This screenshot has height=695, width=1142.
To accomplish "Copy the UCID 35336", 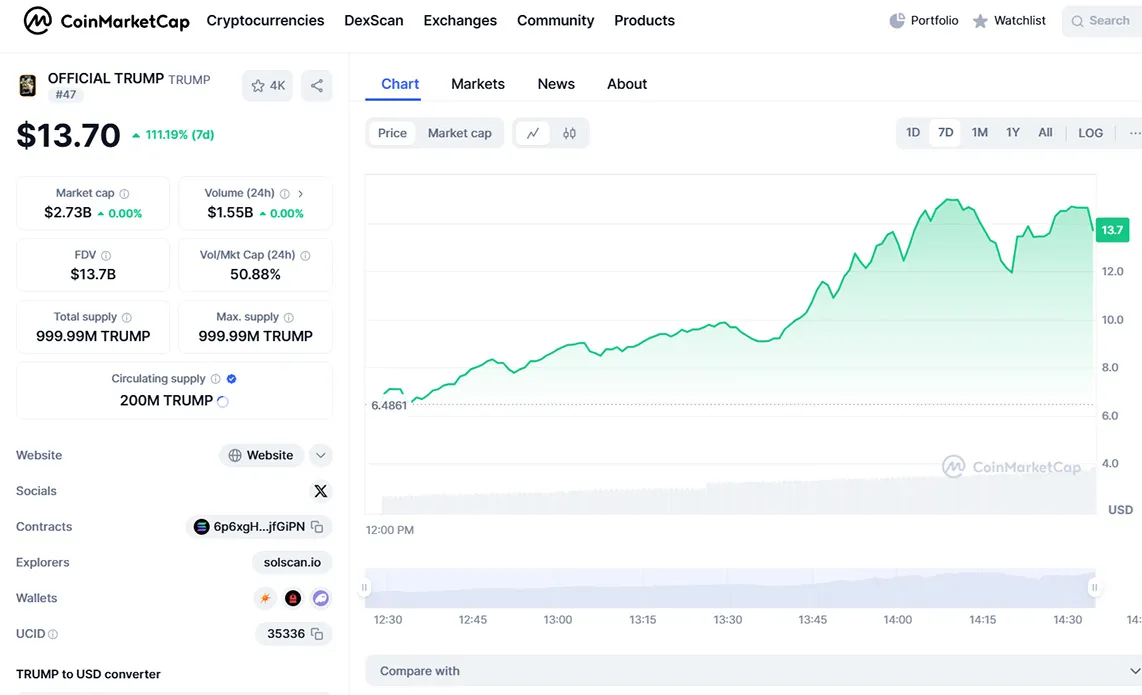I will (x=317, y=634).
